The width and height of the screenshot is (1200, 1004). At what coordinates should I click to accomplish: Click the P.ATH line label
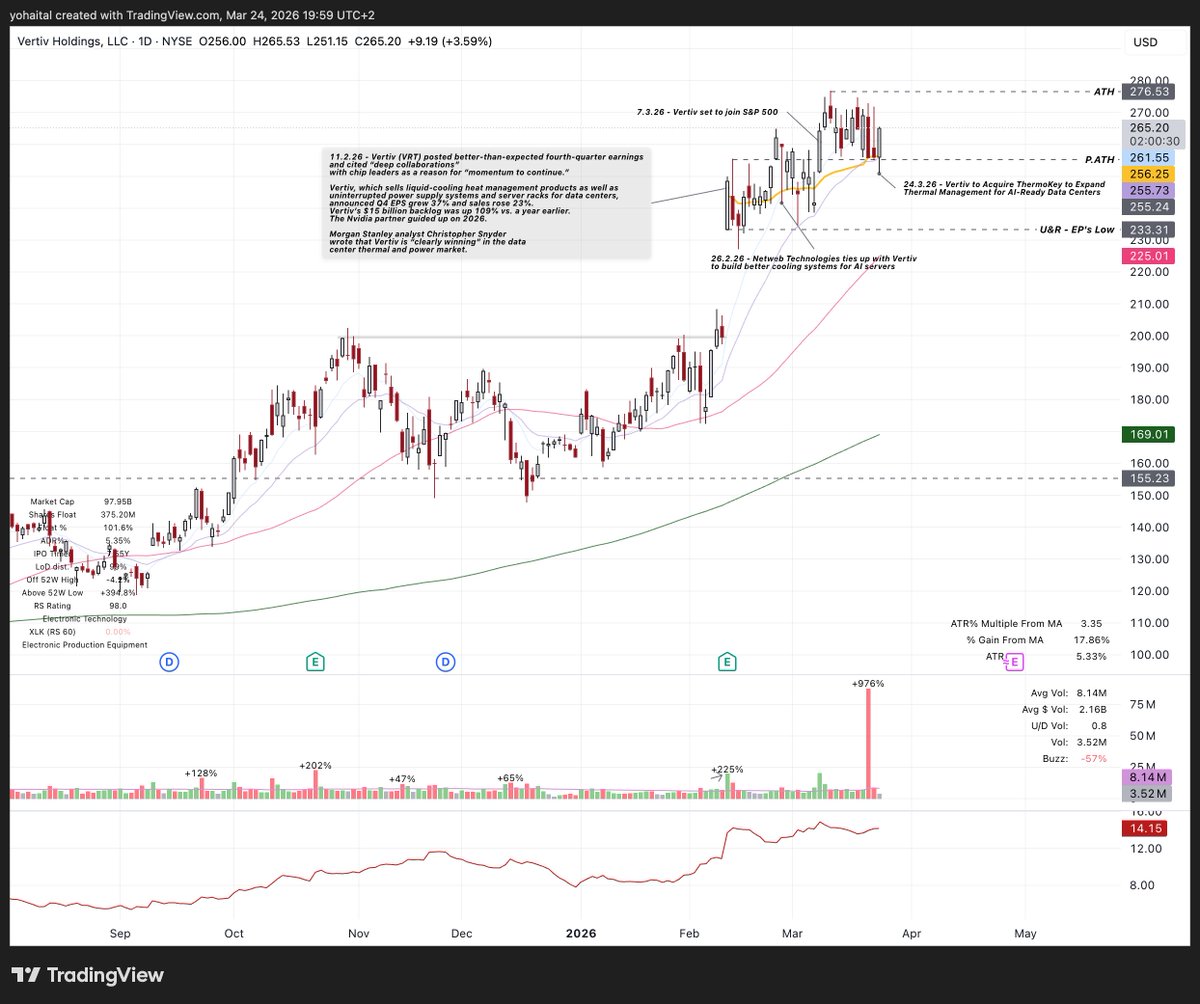pos(1098,158)
